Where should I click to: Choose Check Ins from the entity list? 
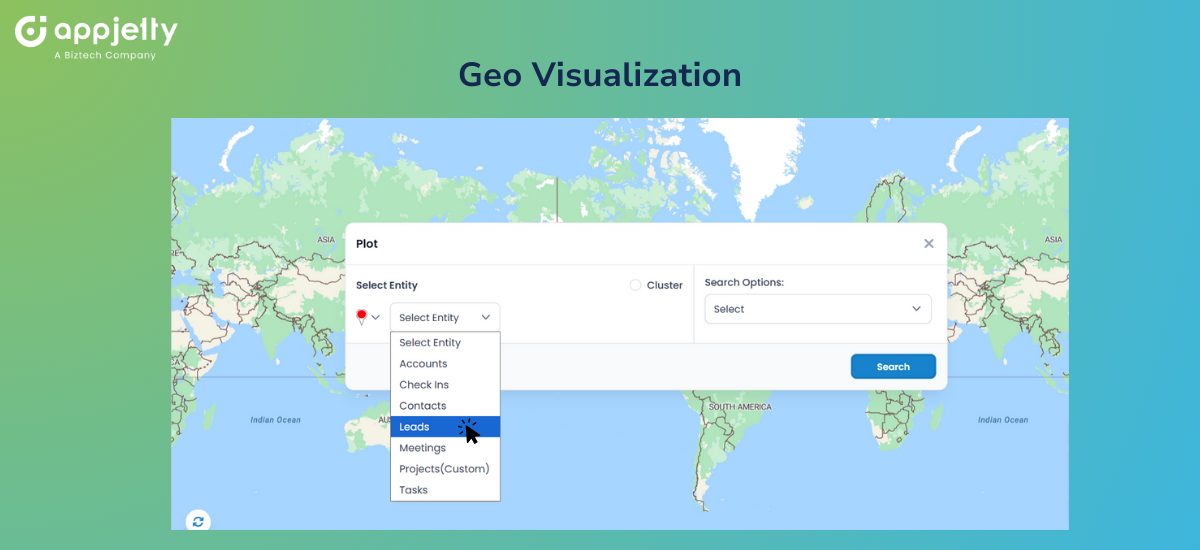[424, 385]
